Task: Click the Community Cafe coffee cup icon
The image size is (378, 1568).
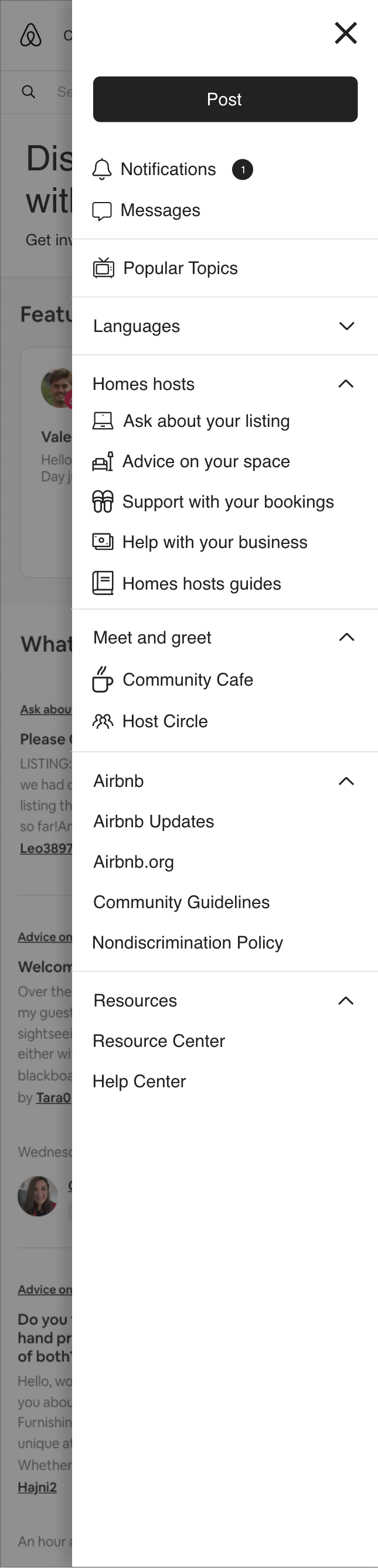Action: point(103,679)
